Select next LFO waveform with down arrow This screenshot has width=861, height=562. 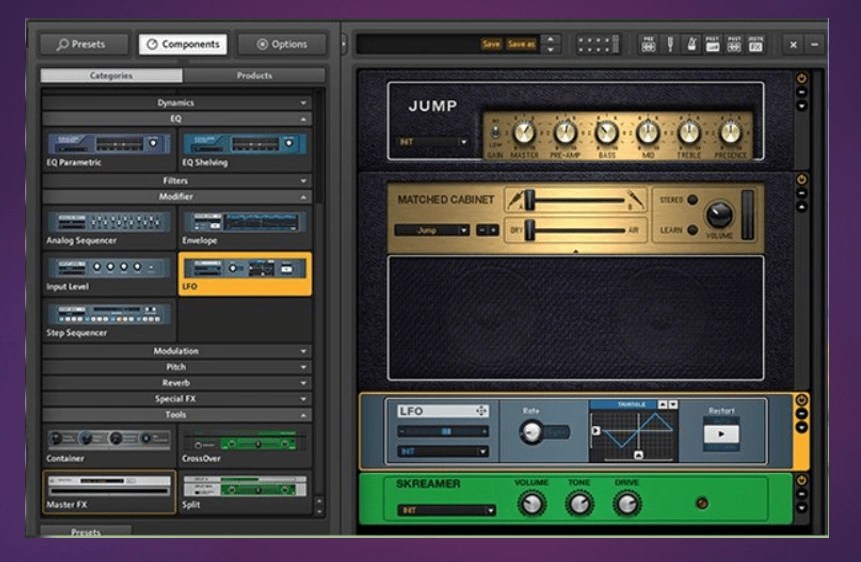point(673,404)
